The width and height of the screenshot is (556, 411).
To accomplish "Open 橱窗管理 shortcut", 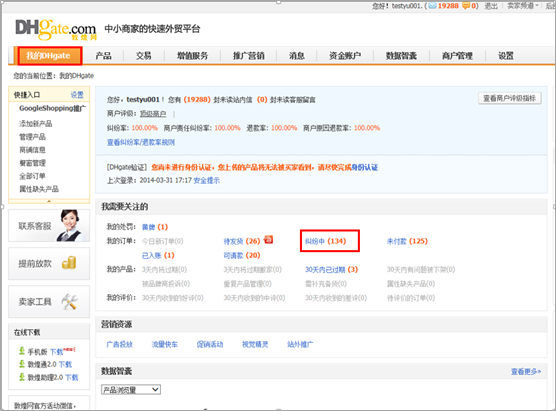I will pyautogui.click(x=32, y=163).
